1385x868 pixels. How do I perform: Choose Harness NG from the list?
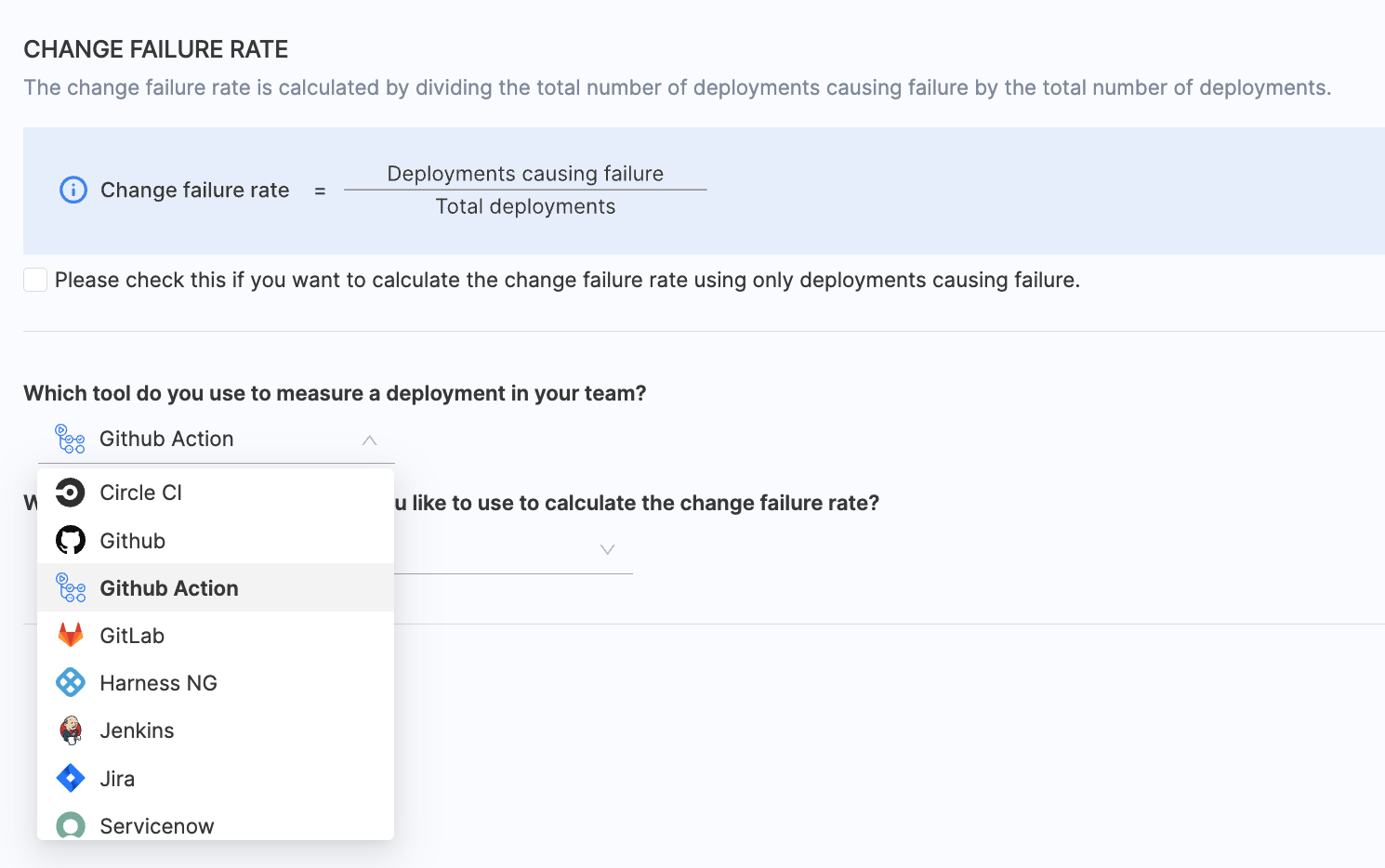158,683
